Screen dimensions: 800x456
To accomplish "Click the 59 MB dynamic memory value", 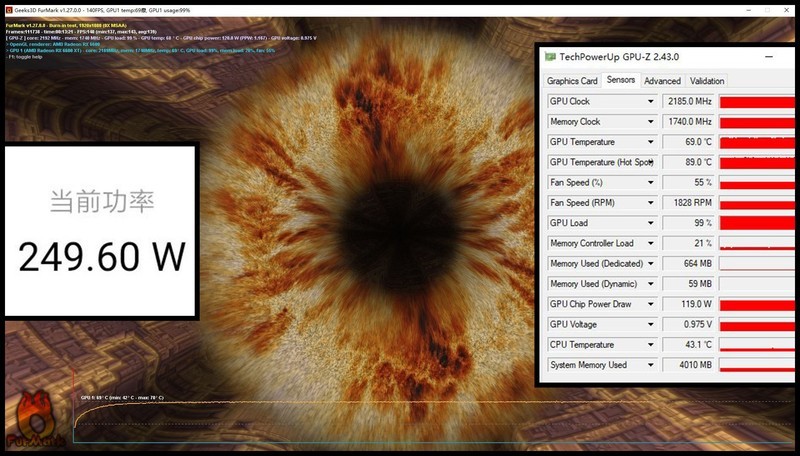I will [x=689, y=284].
